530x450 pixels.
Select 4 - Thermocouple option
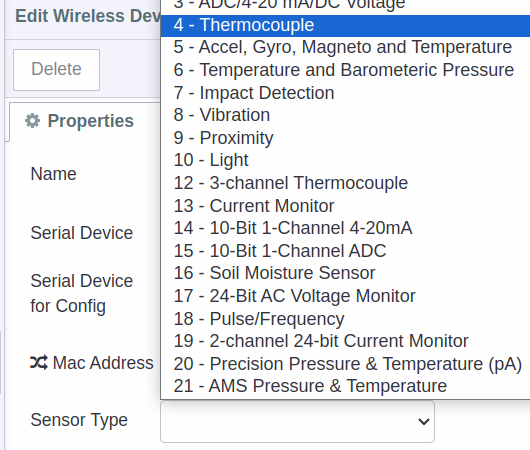pyautogui.click(x=345, y=25)
